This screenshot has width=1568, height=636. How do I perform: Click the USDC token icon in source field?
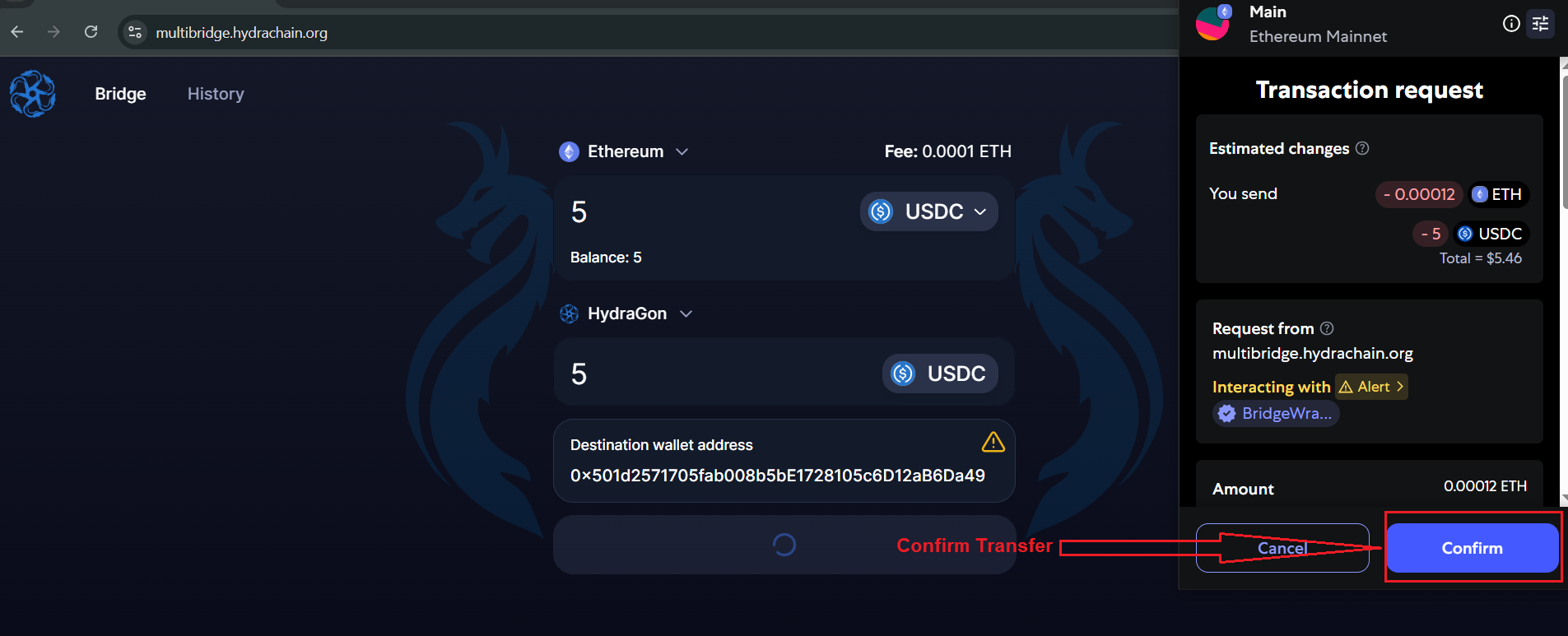point(882,211)
